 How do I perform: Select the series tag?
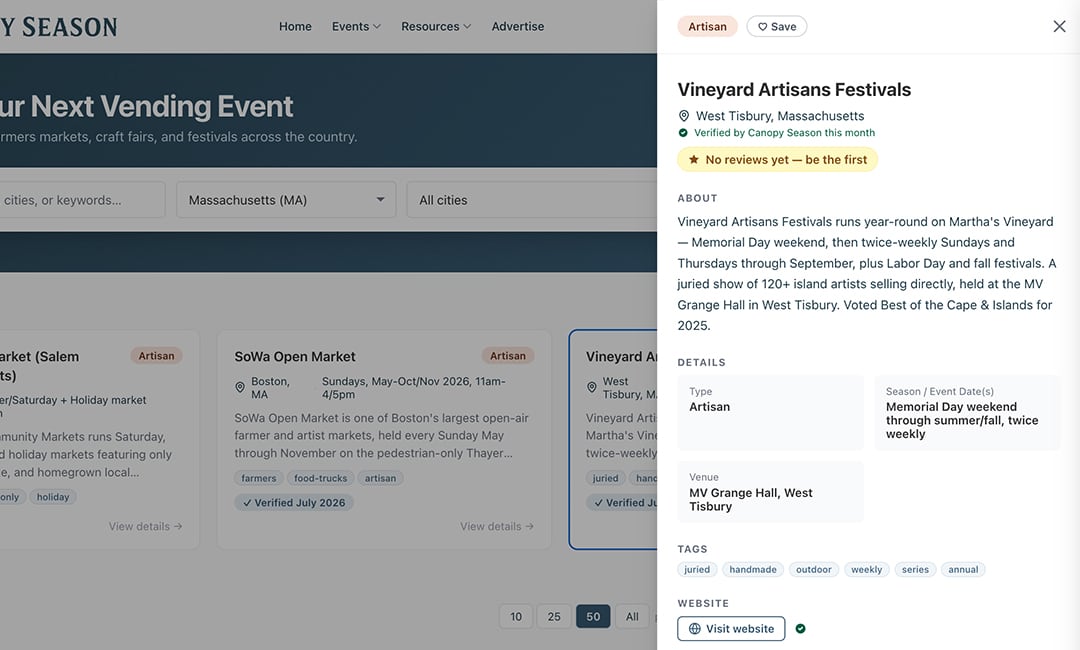[915, 569]
